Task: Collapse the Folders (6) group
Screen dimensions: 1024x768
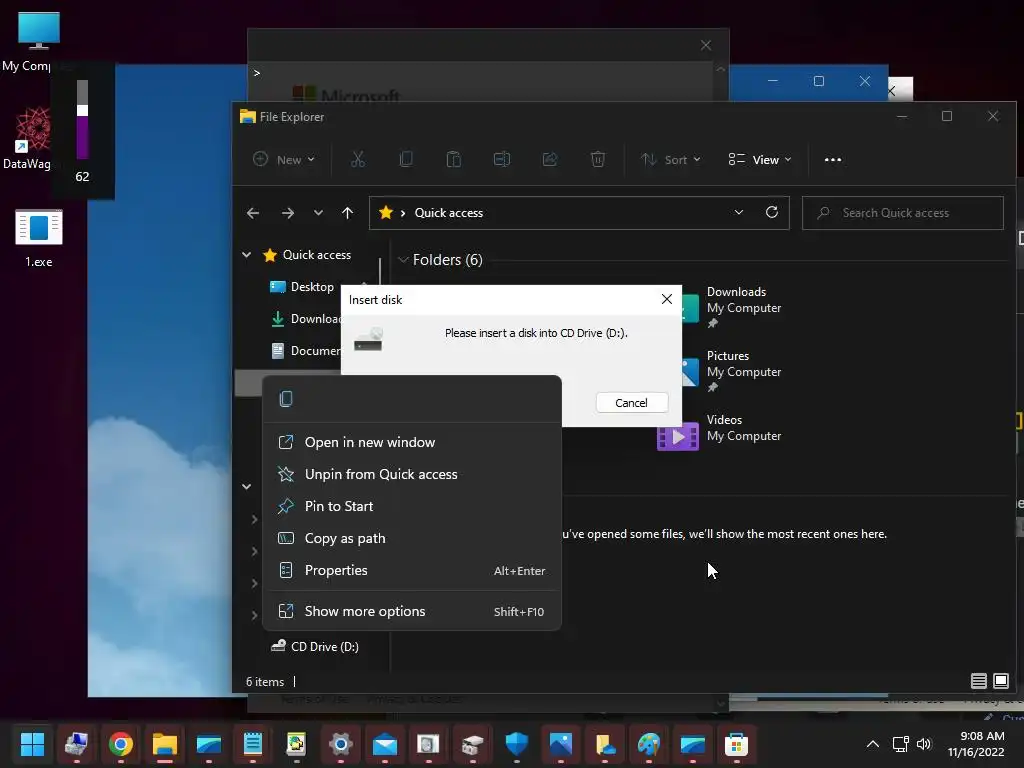Action: (403, 259)
